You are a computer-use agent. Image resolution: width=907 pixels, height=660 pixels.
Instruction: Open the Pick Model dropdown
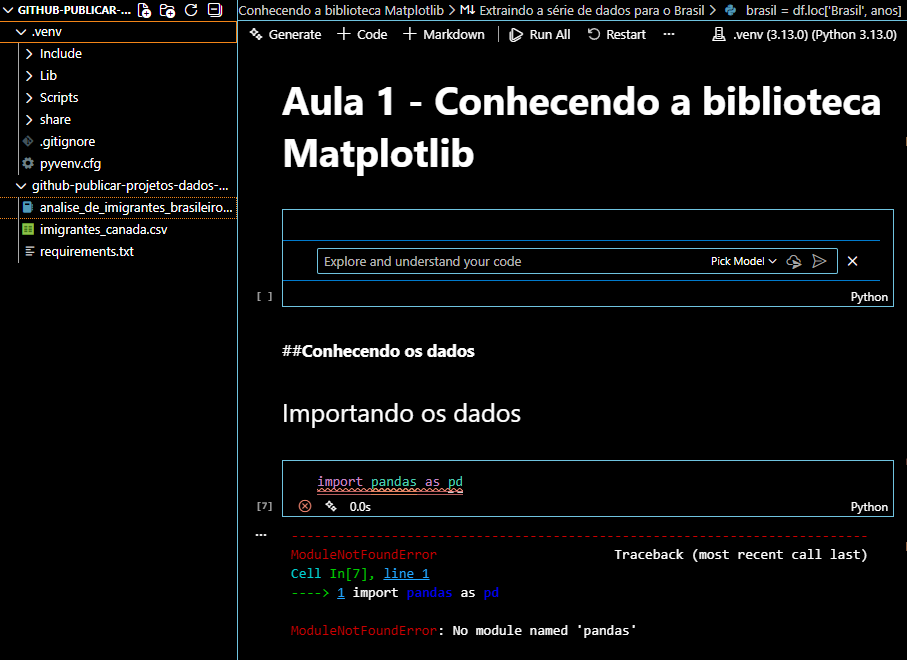coord(743,261)
